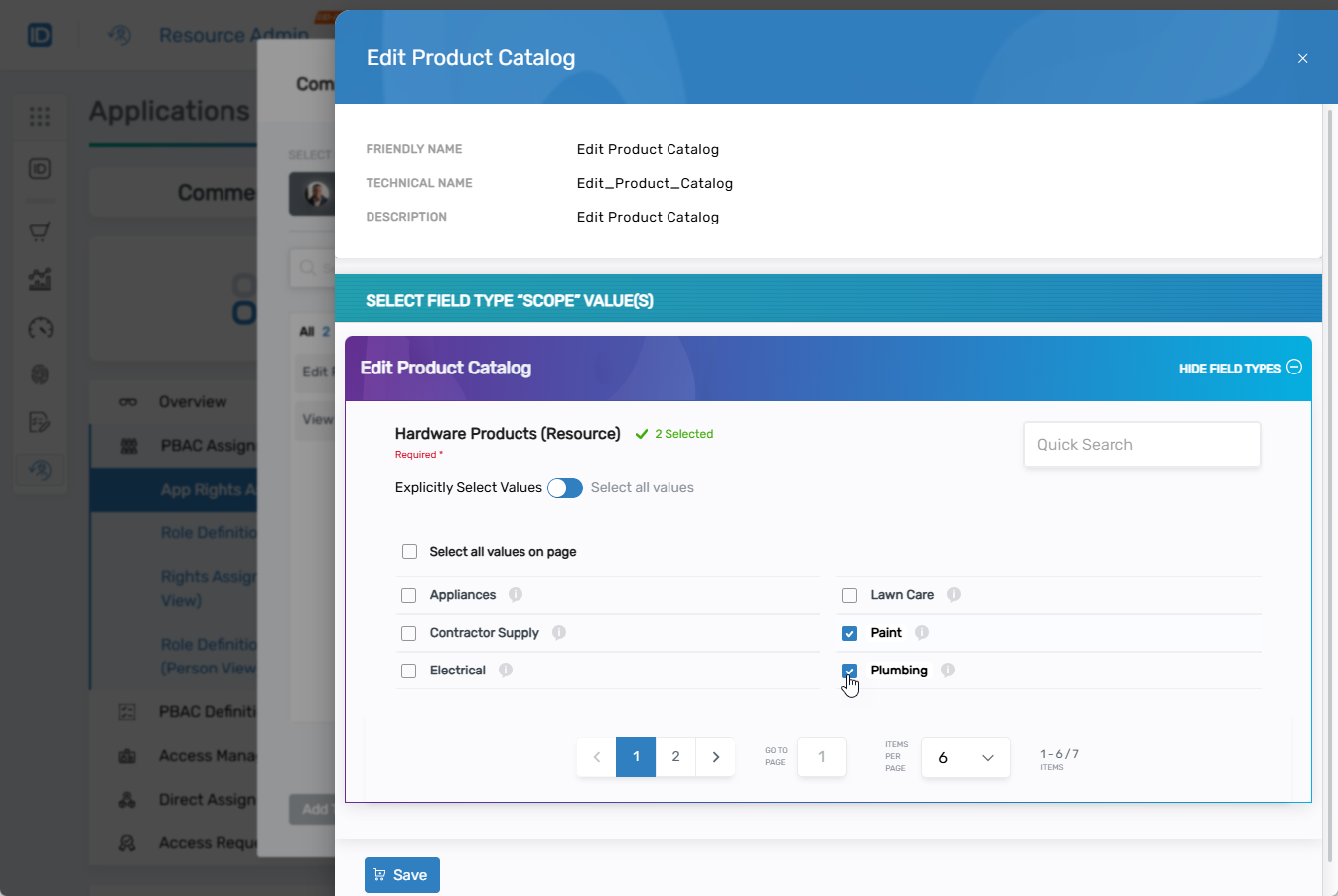Collapse panel with Hide Field Types
The width and height of the screenshot is (1338, 896).
click(x=1240, y=368)
